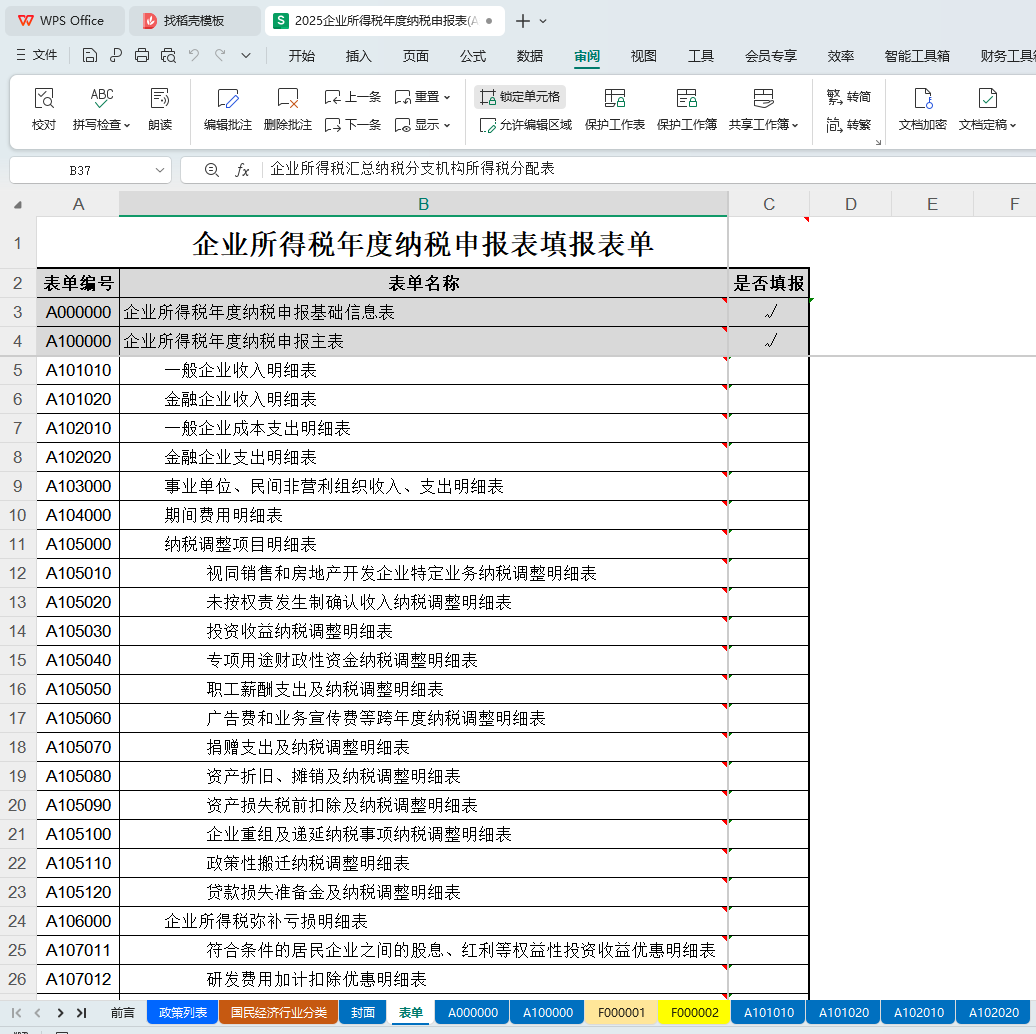Click the checkmark cell for A000000 row

(x=769, y=312)
